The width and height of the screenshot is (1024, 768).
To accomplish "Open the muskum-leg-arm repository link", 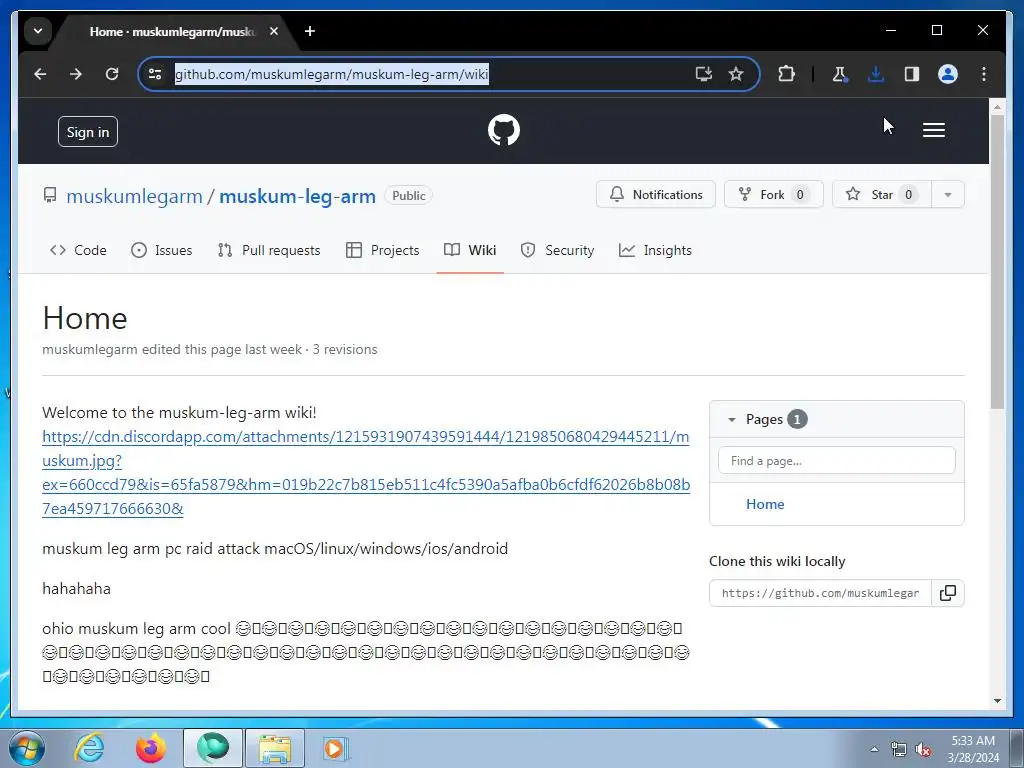I will click(297, 197).
